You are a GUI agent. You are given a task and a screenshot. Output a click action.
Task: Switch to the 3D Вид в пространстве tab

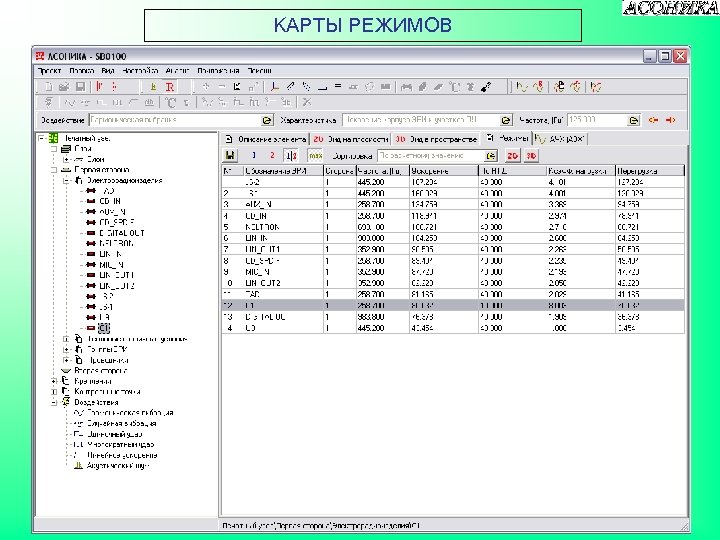[x=436, y=139]
